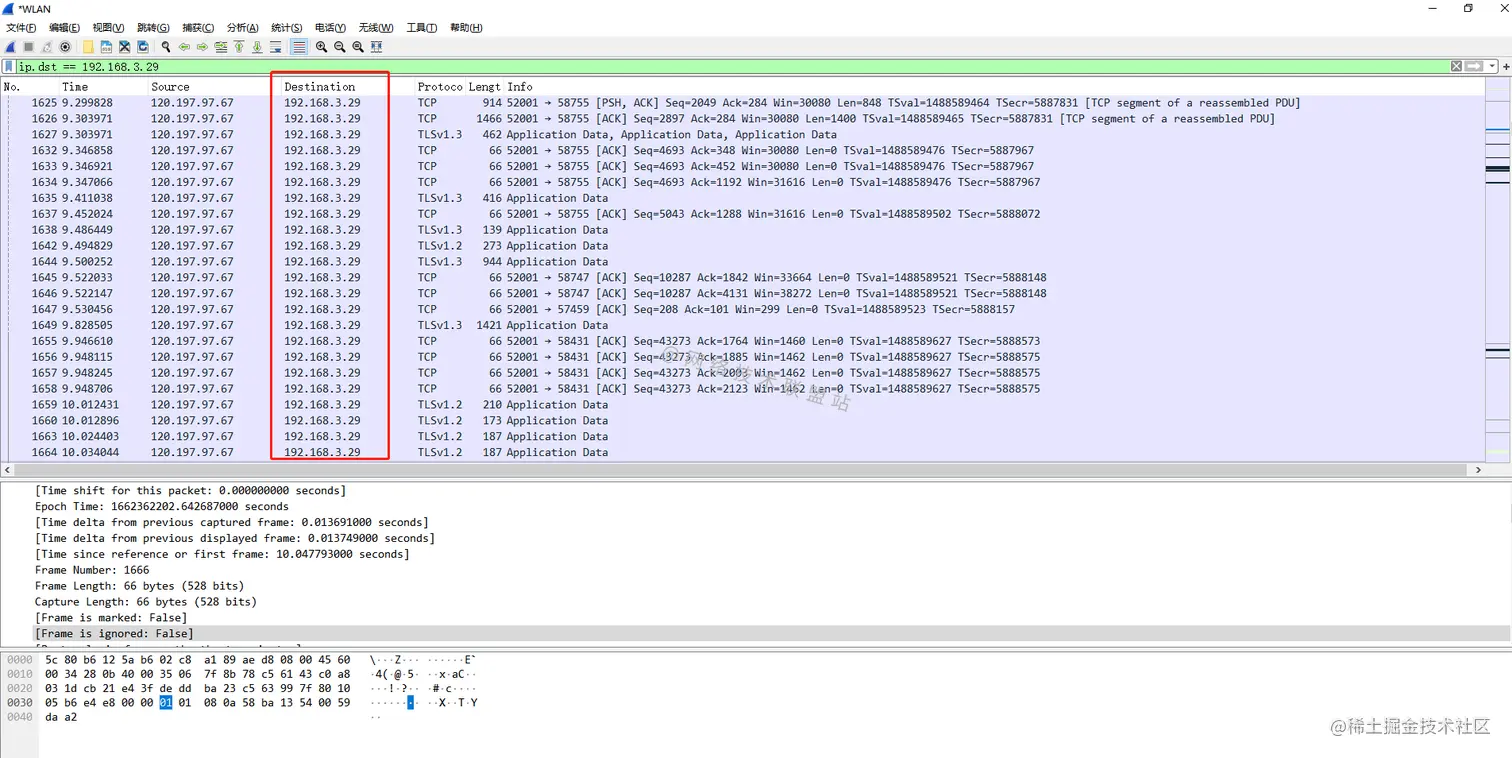Go back to the previous packet in history

pyautogui.click(x=184, y=47)
